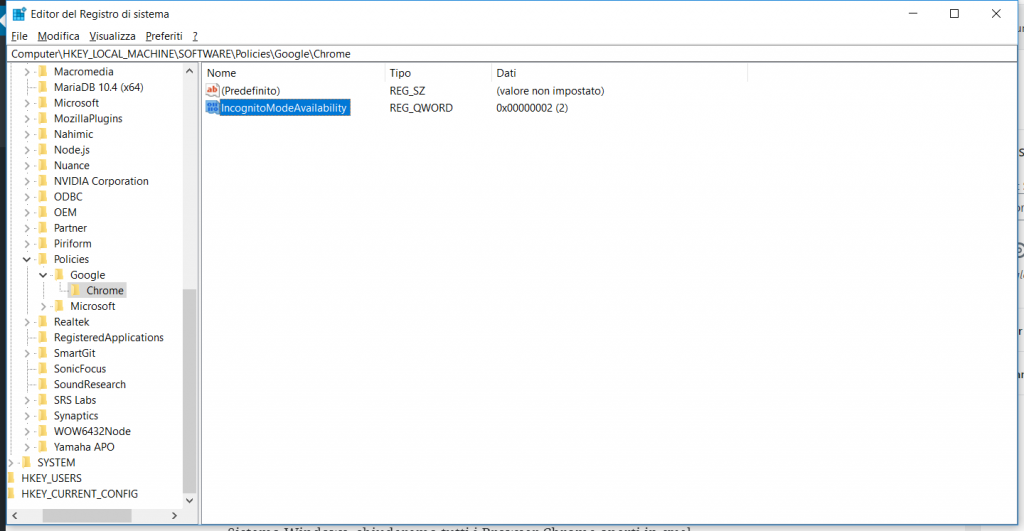Minimize the Registry Editor window

coord(913,14)
